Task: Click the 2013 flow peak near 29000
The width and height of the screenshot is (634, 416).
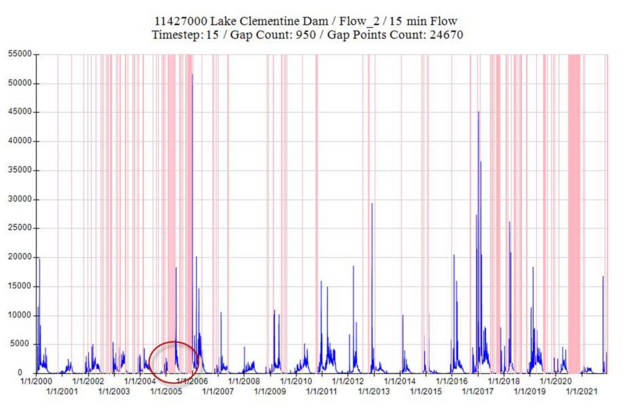Action: tap(372, 205)
